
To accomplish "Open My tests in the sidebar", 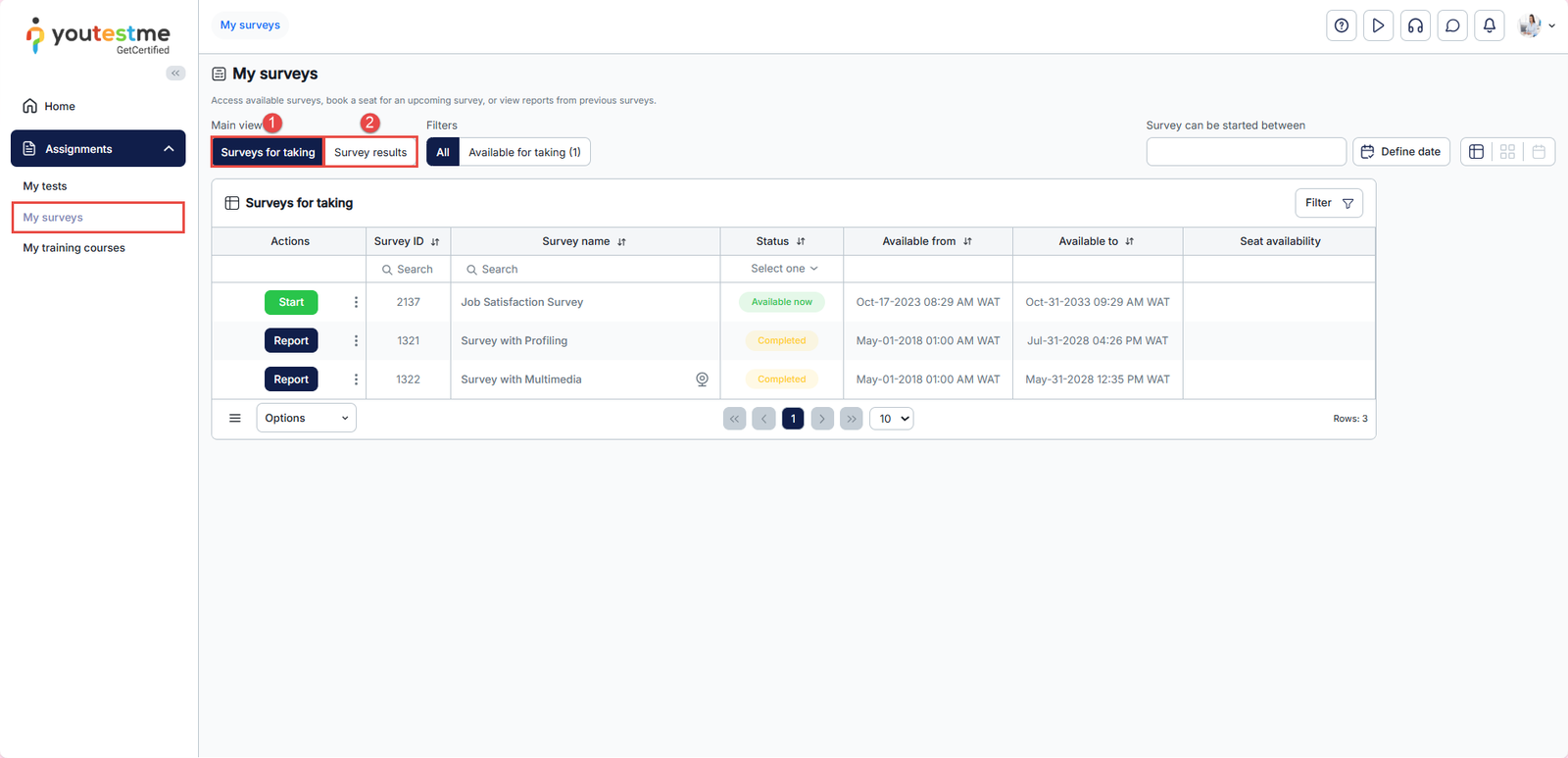I will click(x=45, y=186).
